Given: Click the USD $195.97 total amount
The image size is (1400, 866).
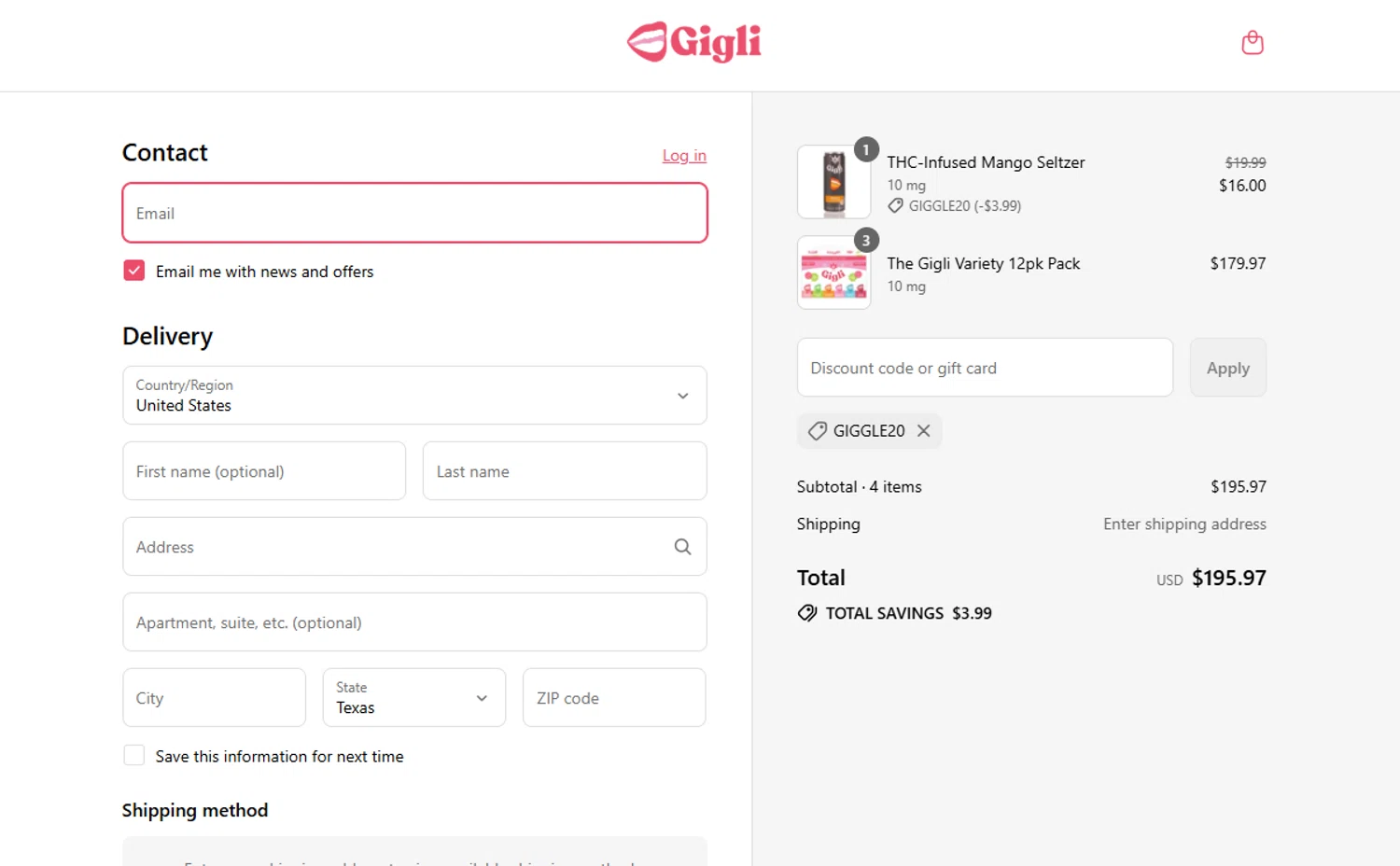Looking at the screenshot, I should click(1211, 579).
